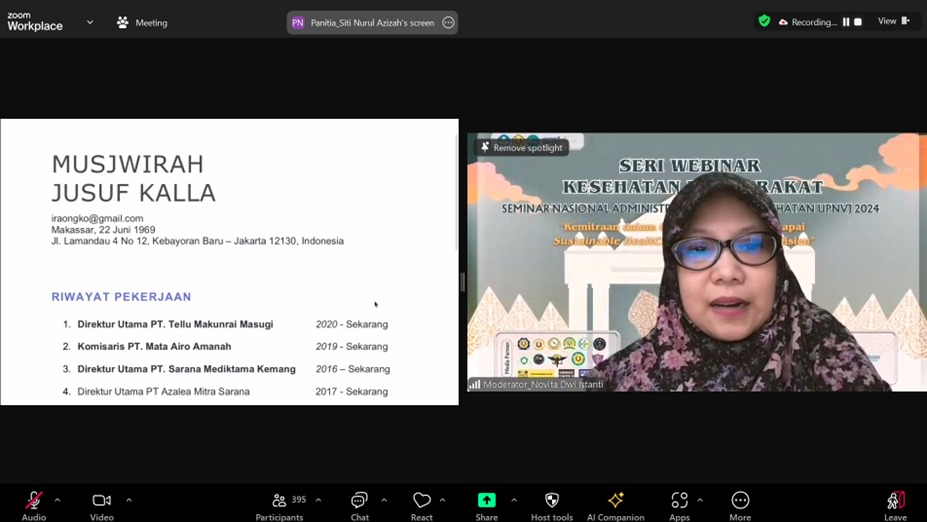Click the React heart icon

pyautogui.click(x=421, y=501)
